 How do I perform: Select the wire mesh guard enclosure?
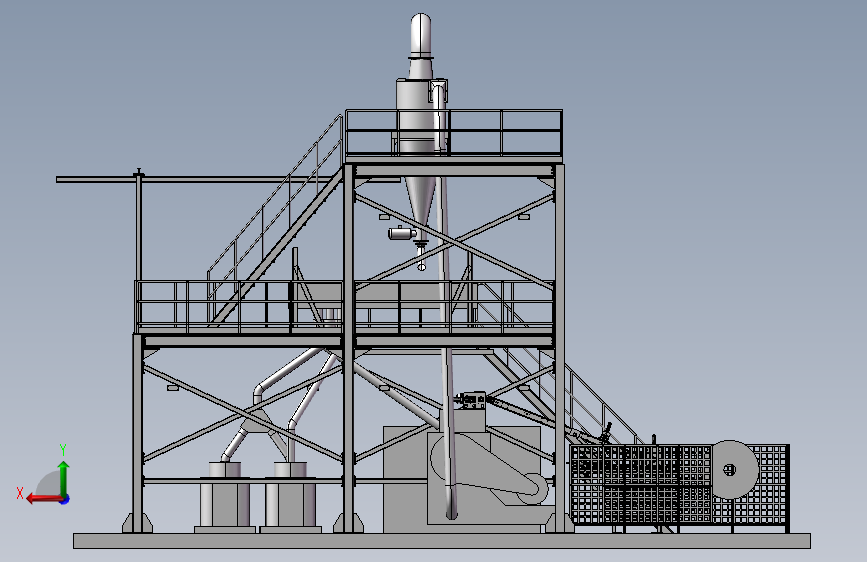679,485
